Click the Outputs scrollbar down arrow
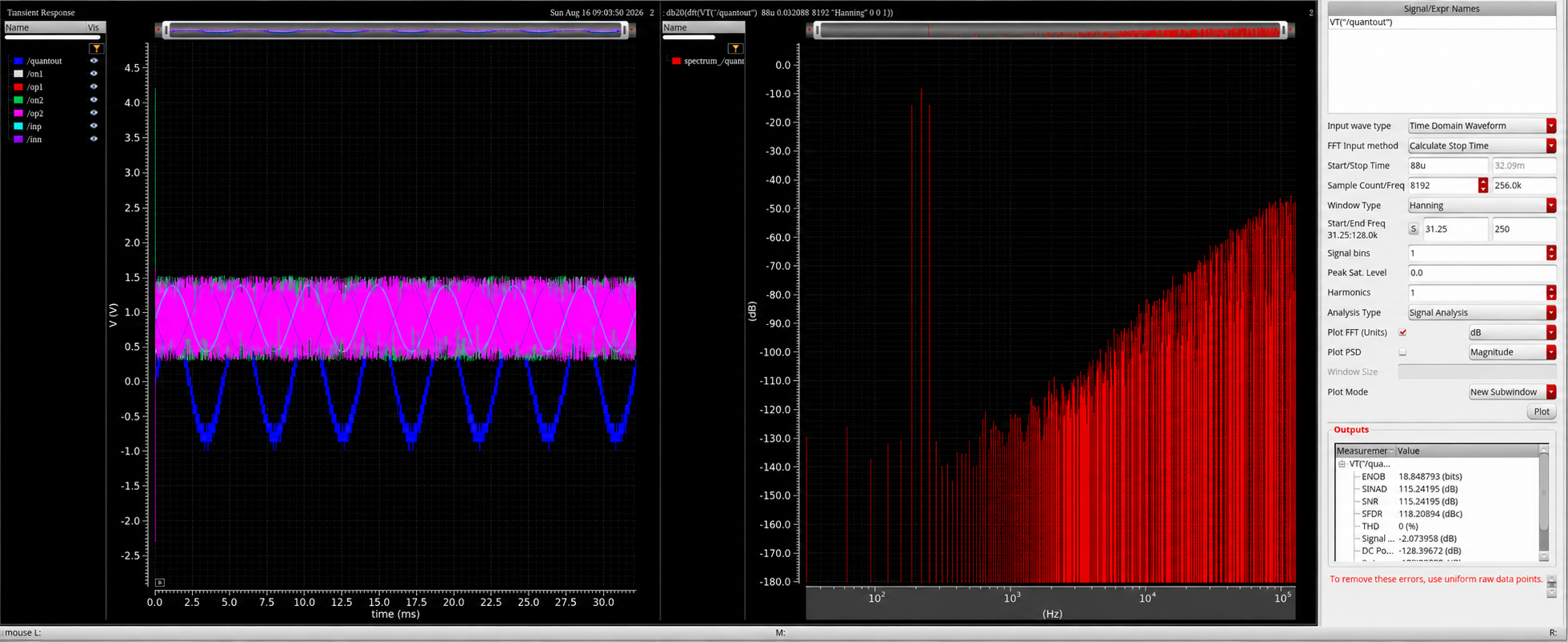 click(x=1544, y=556)
